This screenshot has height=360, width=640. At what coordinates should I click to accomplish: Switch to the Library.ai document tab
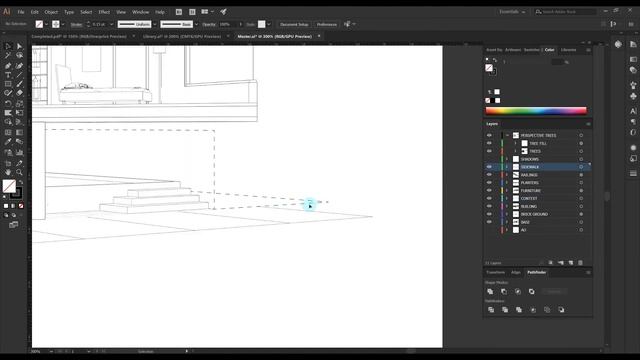(182, 36)
